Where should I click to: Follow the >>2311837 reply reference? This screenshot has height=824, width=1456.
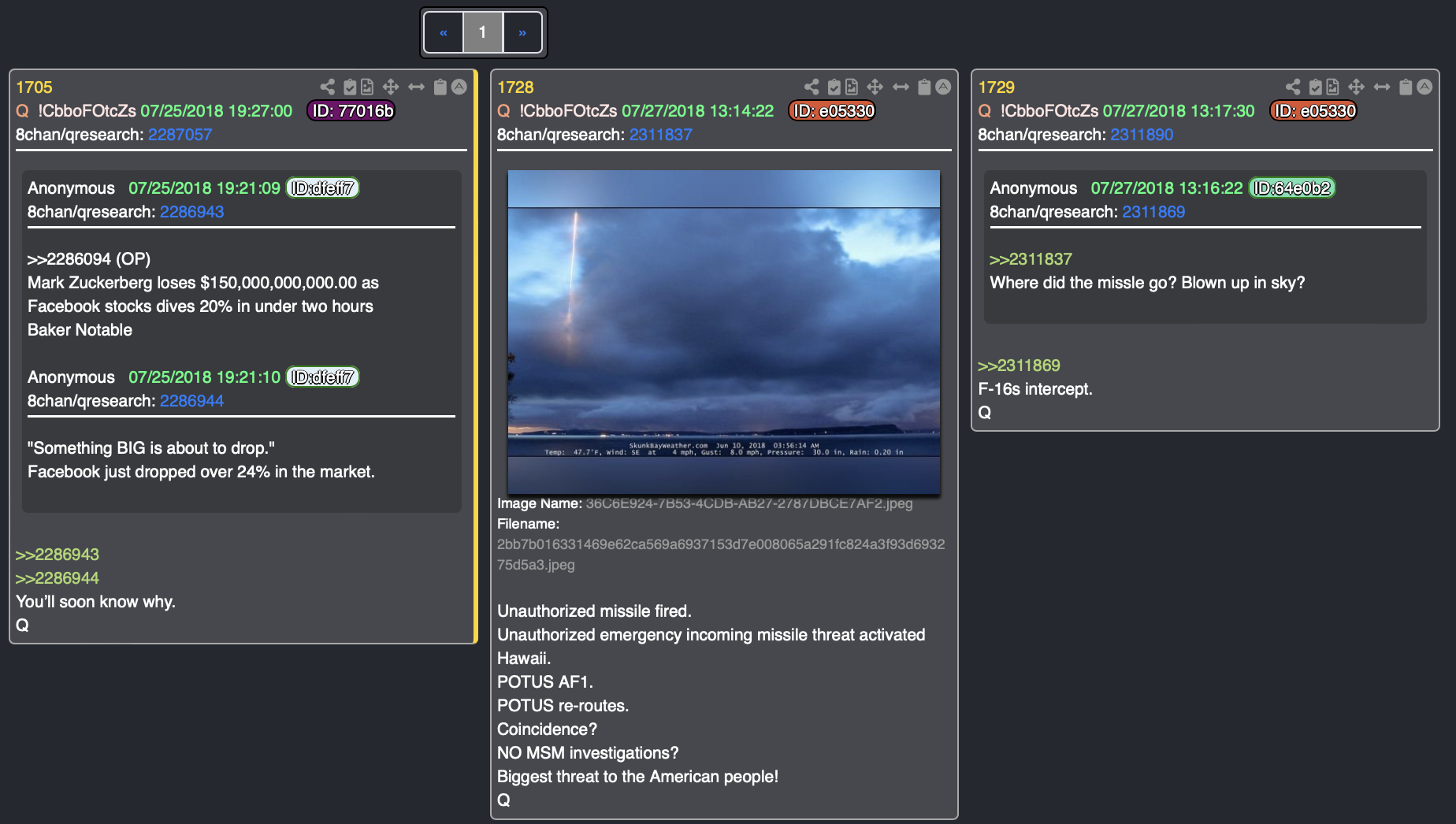click(x=1031, y=259)
